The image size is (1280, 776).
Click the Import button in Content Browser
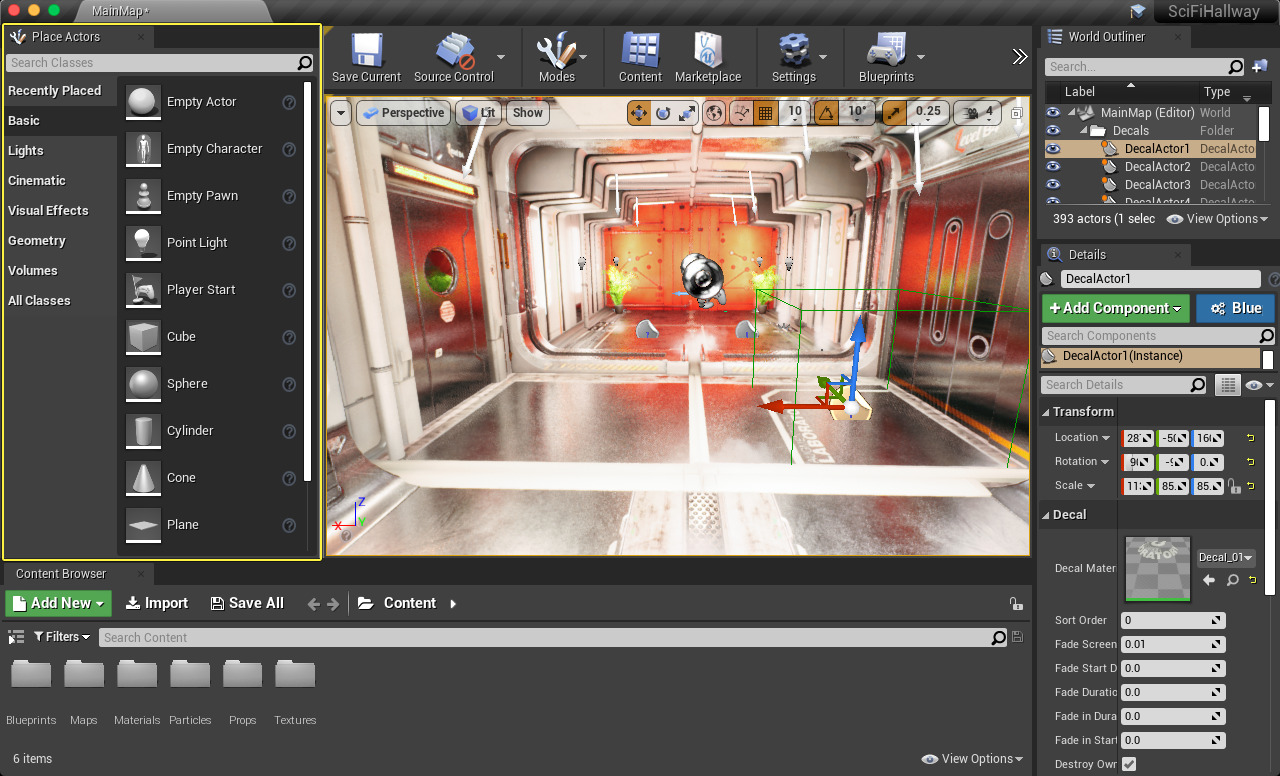[x=157, y=603]
